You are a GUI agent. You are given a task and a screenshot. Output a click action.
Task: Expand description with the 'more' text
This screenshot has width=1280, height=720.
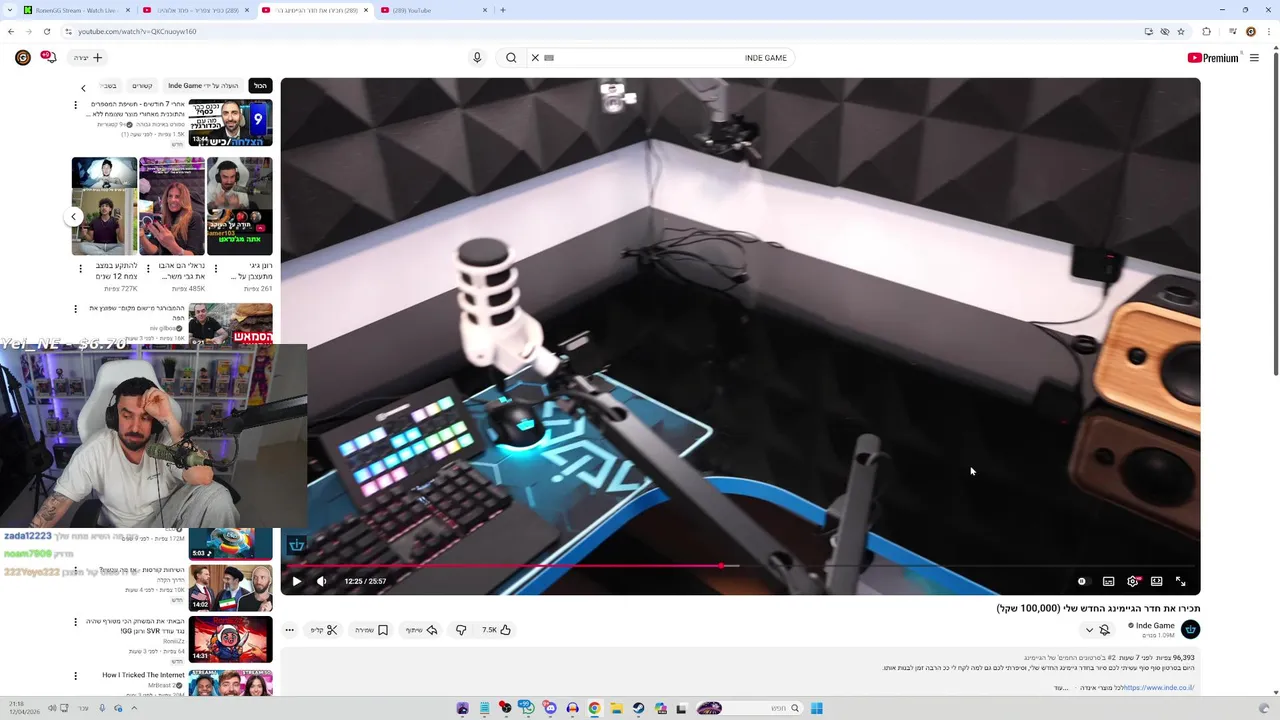[x=1062, y=688]
